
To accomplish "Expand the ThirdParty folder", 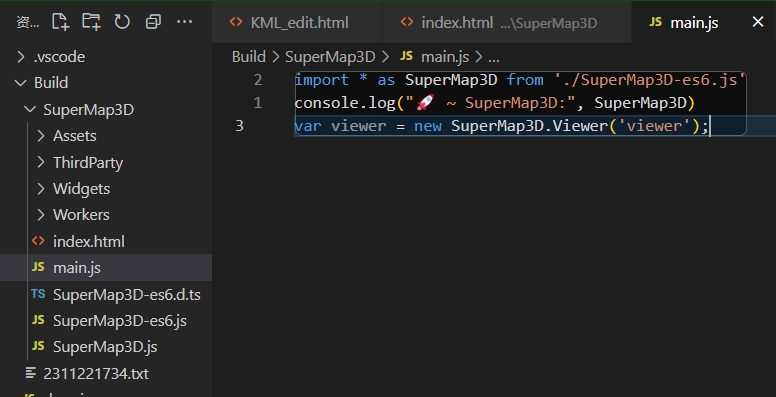I will [x=106, y=162].
